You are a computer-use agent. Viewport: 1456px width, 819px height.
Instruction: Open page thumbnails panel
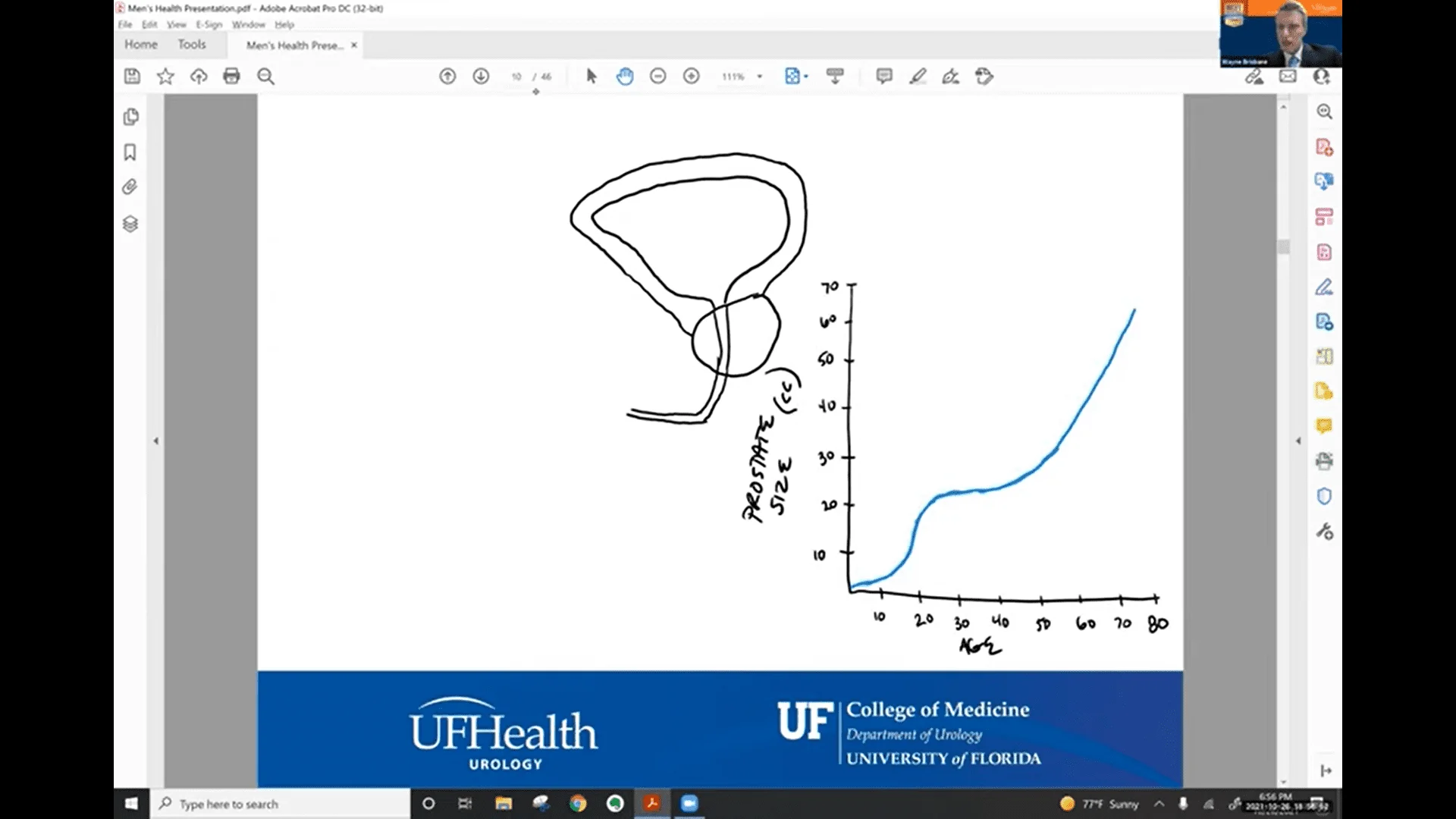tap(130, 117)
